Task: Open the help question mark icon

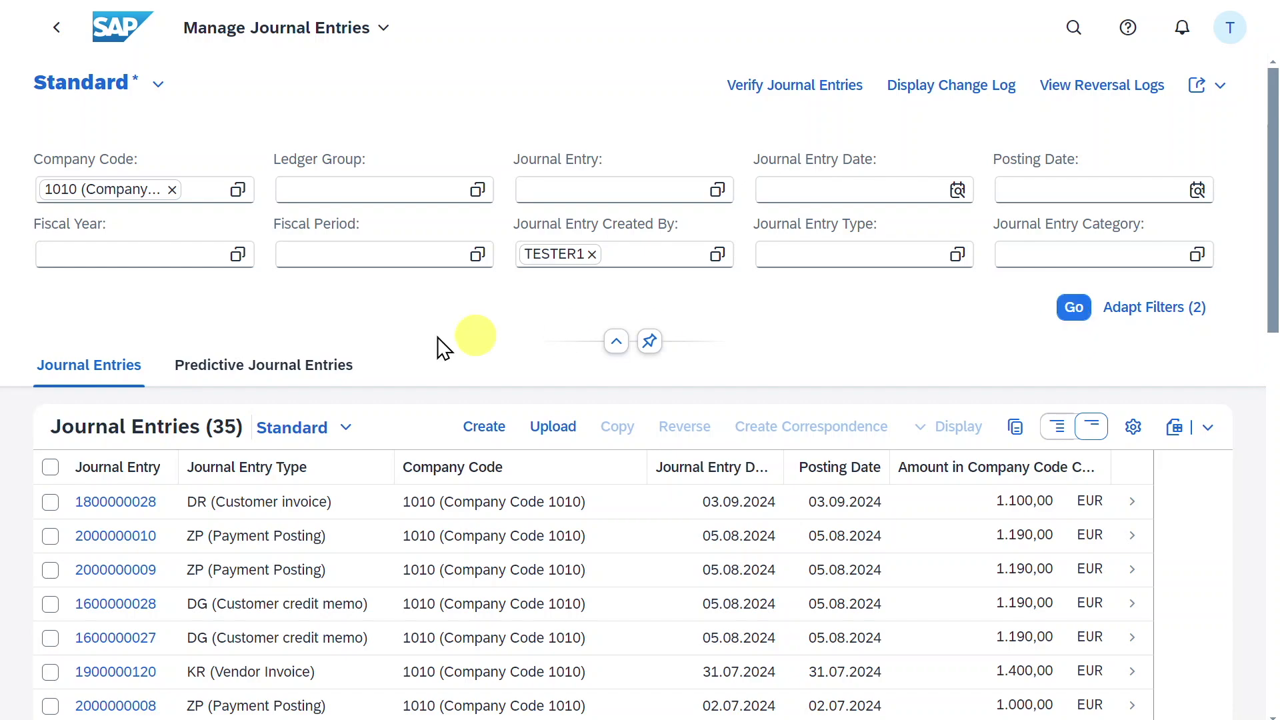Action: pos(1128,28)
